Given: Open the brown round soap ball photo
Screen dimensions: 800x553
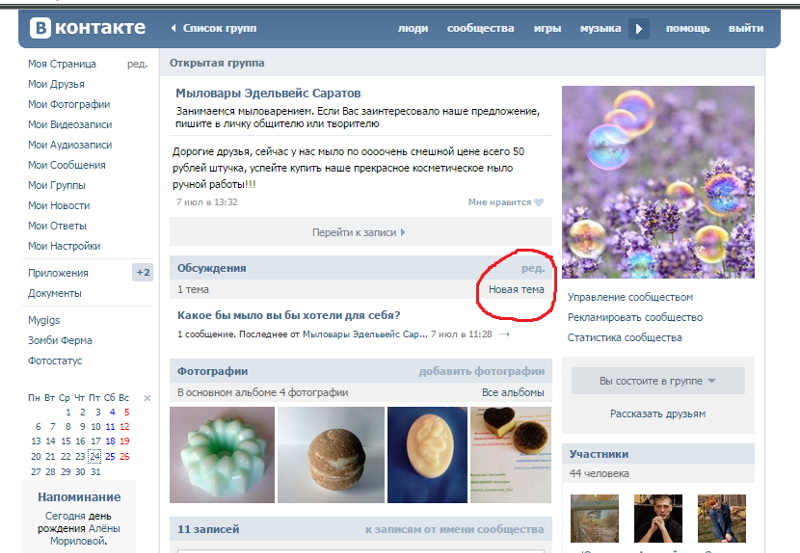Looking at the screenshot, I should tap(331, 455).
